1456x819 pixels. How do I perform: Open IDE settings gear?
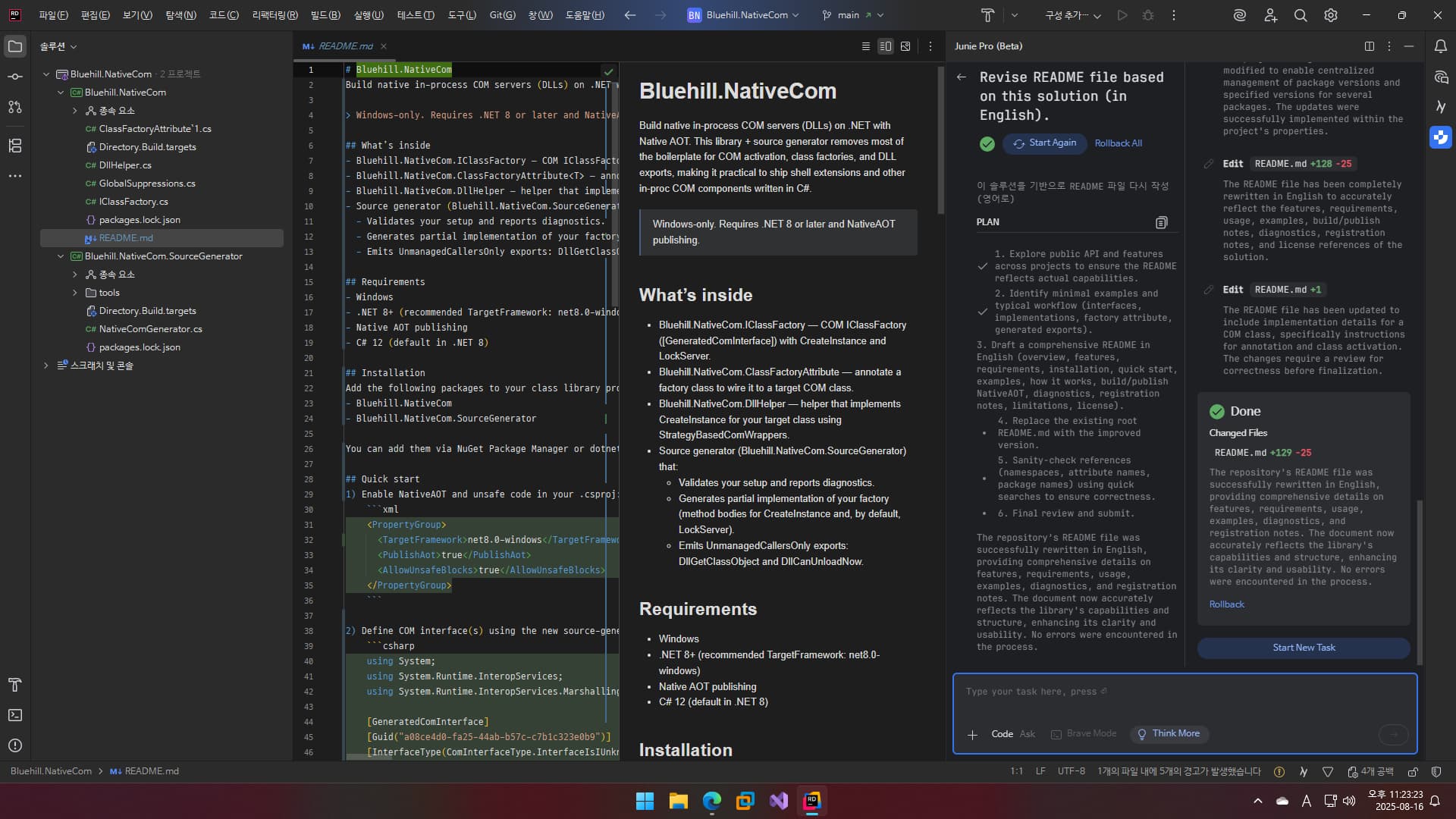[x=1331, y=15]
